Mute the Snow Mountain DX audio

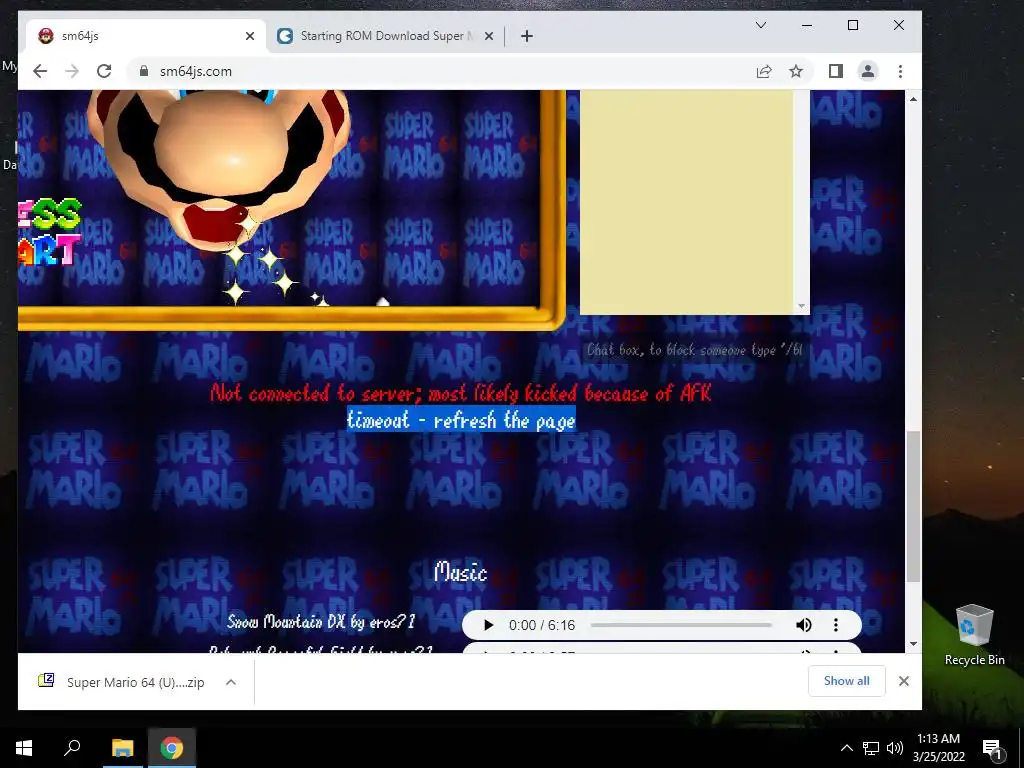(804, 625)
